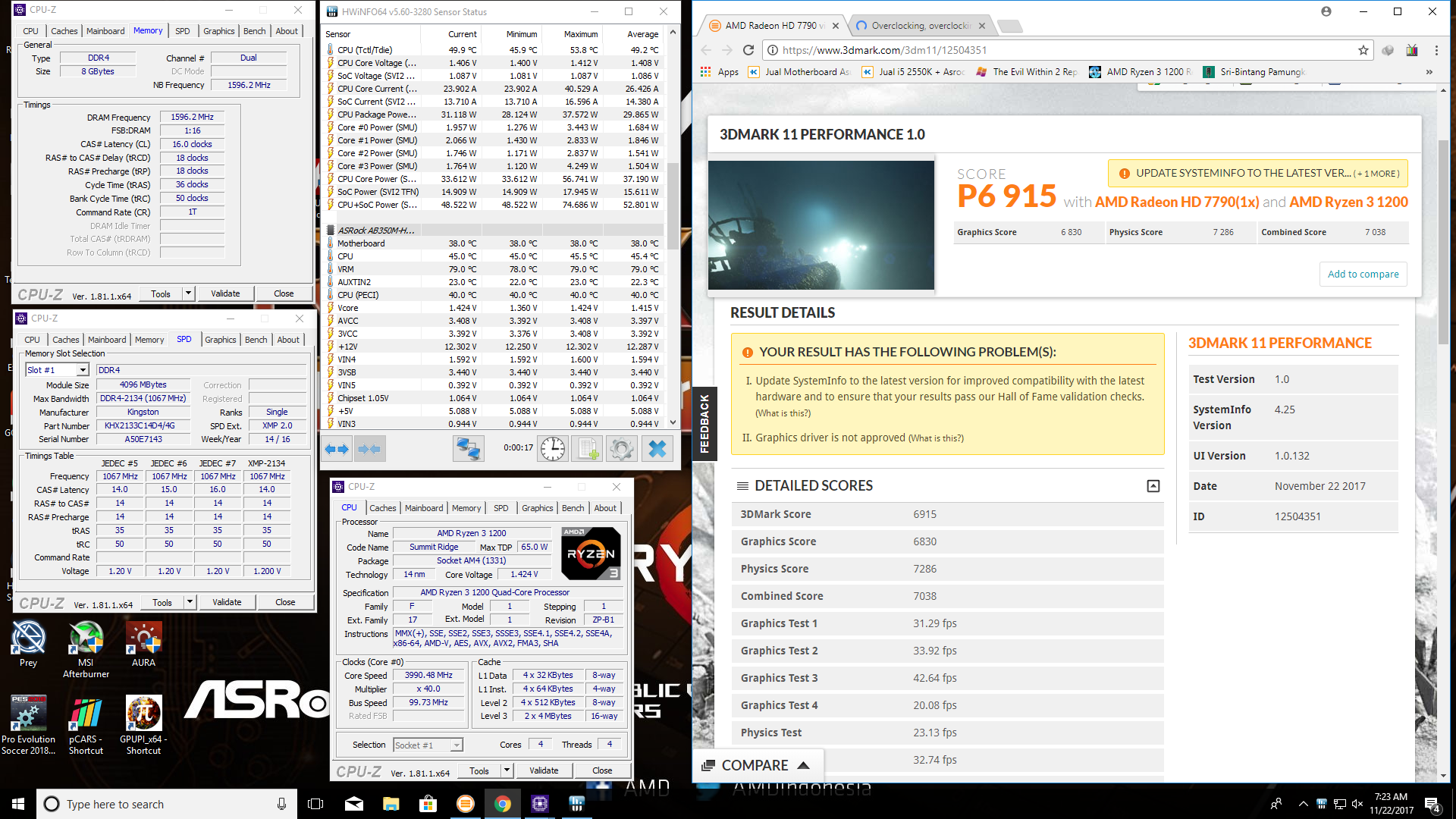Click FEEDBACK side tab on page

704,423
